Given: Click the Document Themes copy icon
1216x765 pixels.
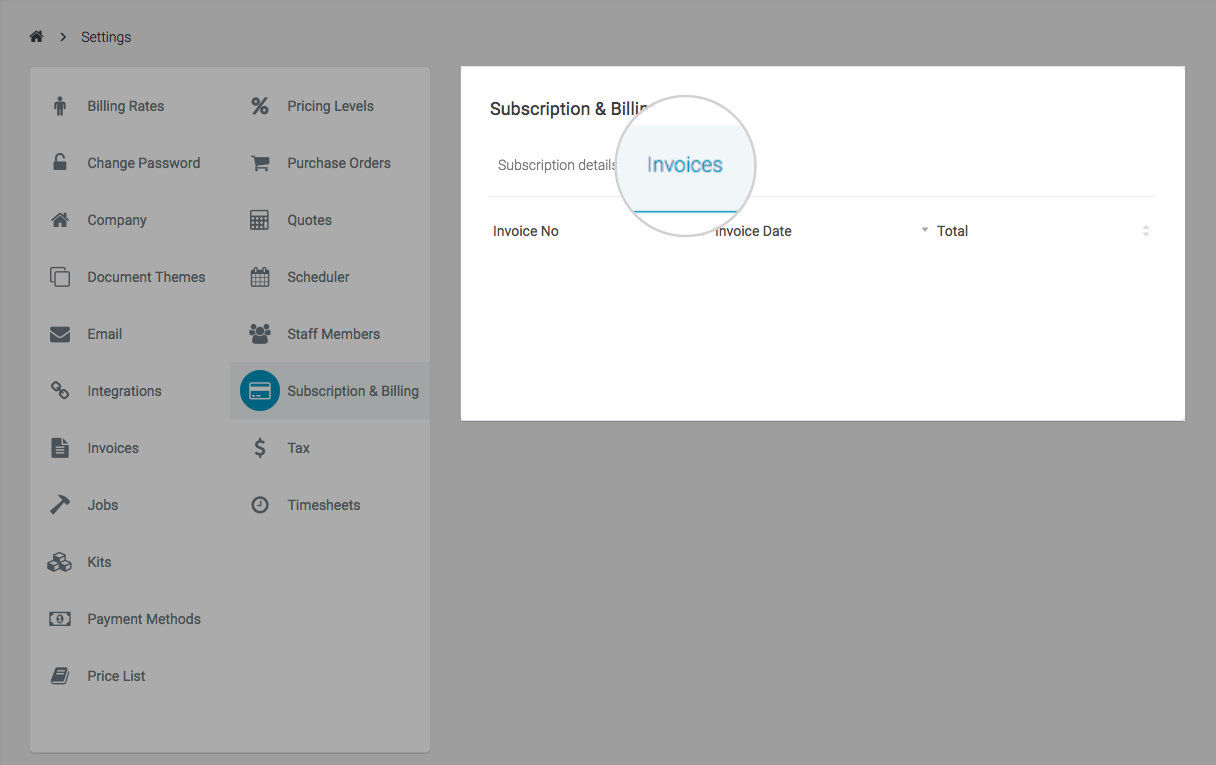Looking at the screenshot, I should (x=60, y=277).
